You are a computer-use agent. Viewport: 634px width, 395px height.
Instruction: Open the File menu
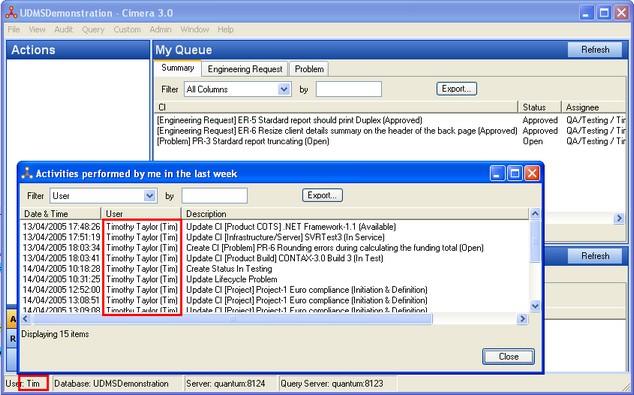[14, 30]
